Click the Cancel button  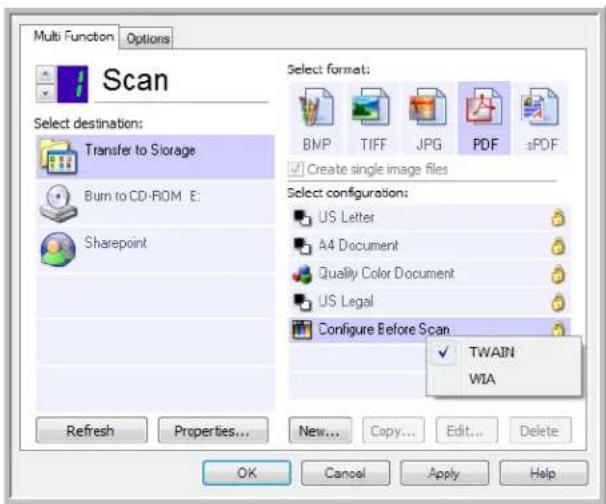coord(345,473)
